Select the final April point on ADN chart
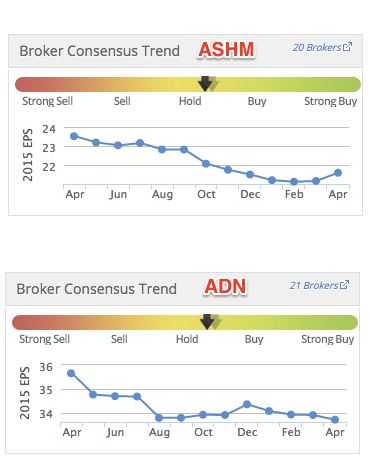The height and width of the screenshot is (464, 370). click(335, 419)
